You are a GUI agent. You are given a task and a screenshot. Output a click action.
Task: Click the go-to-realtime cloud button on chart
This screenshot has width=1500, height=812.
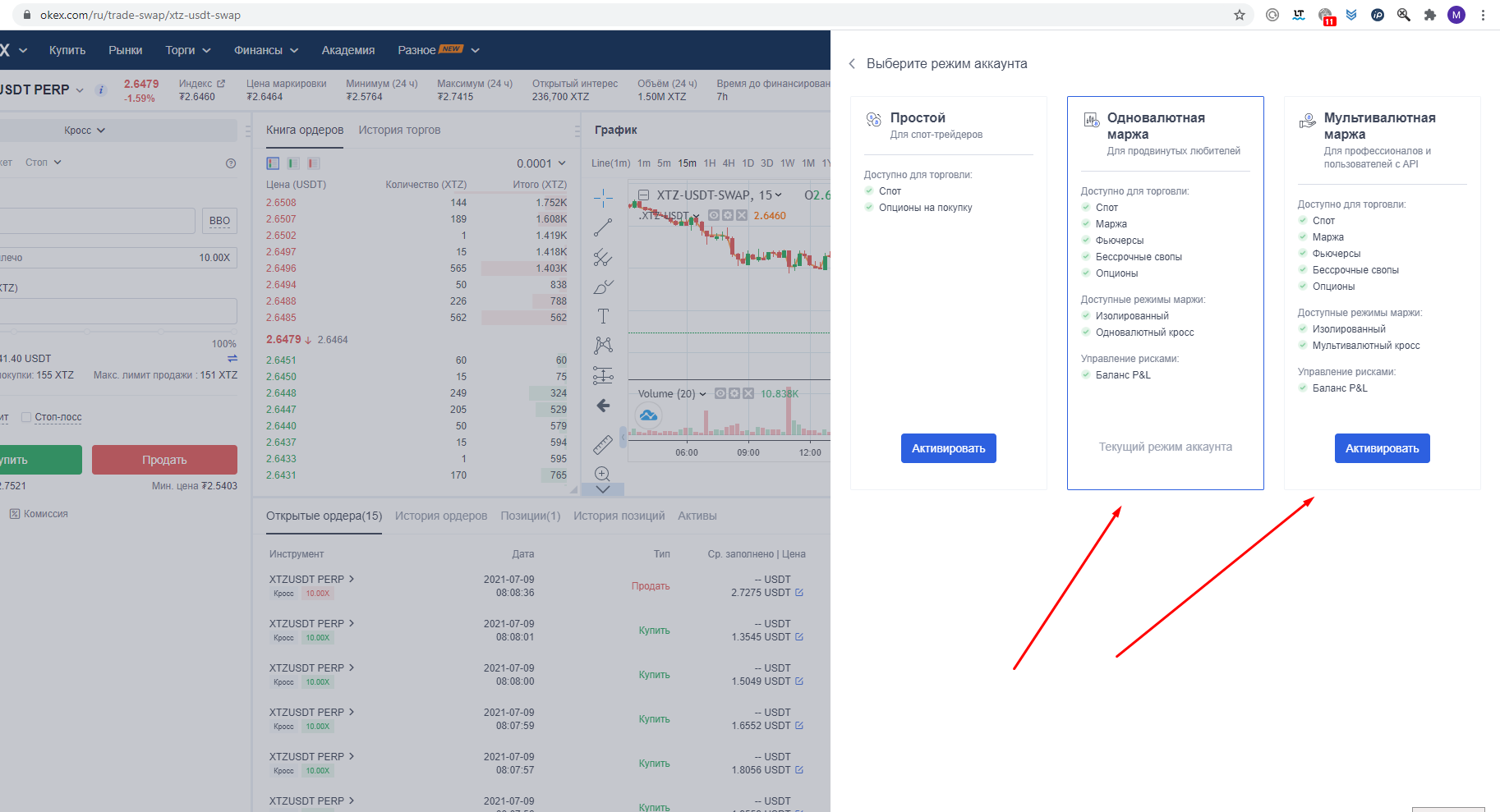pos(649,415)
